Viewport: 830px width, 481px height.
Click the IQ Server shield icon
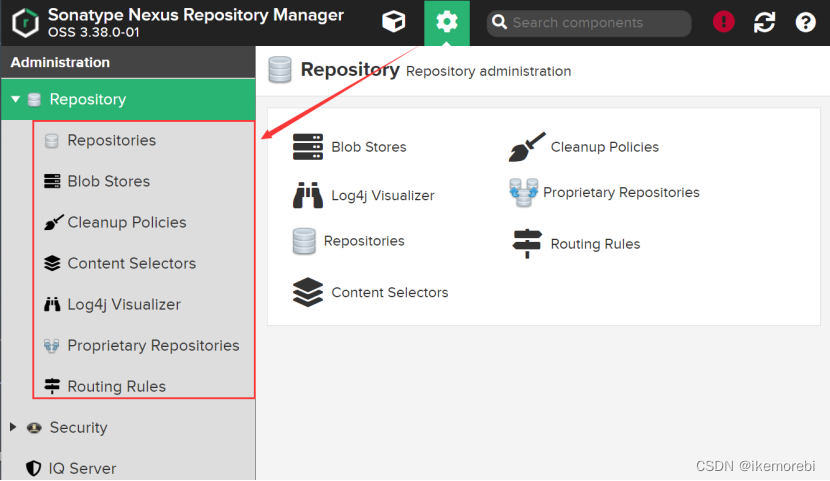pos(33,468)
